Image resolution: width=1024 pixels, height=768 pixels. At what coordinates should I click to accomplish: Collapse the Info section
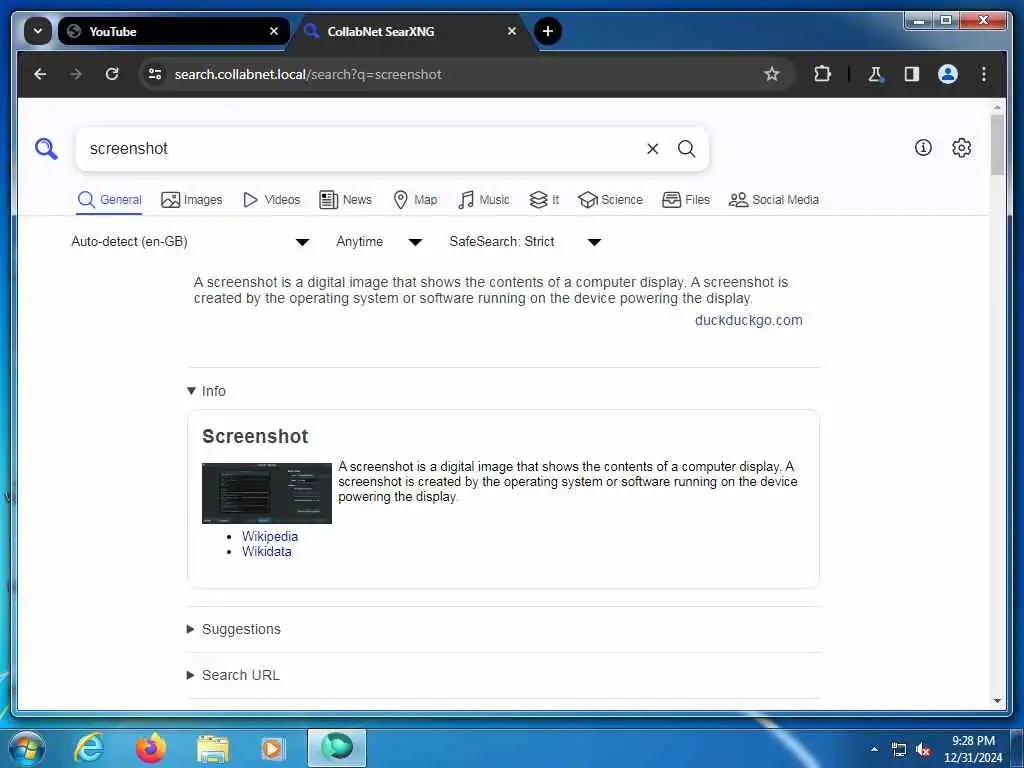(x=206, y=391)
